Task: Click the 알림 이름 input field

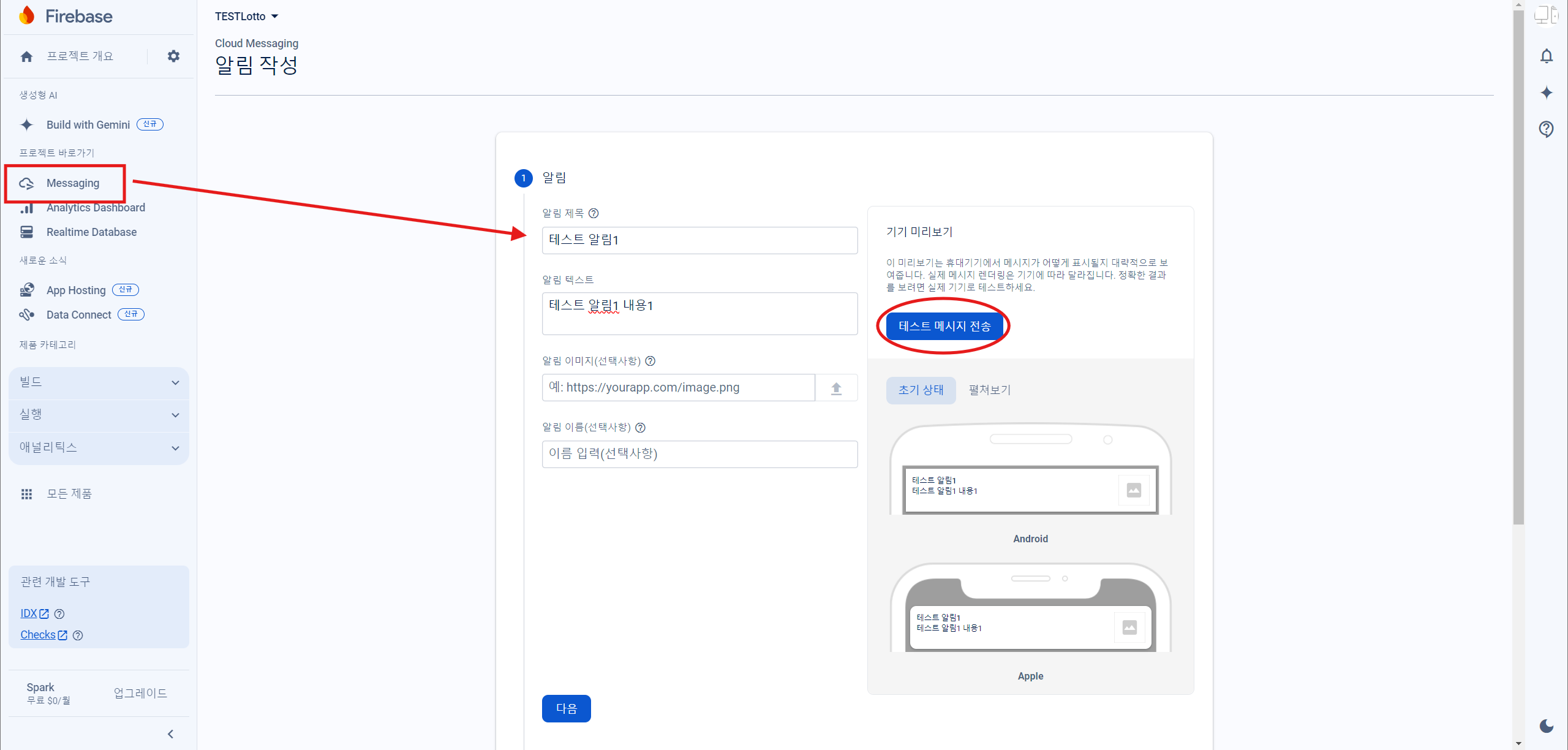Action: [699, 454]
